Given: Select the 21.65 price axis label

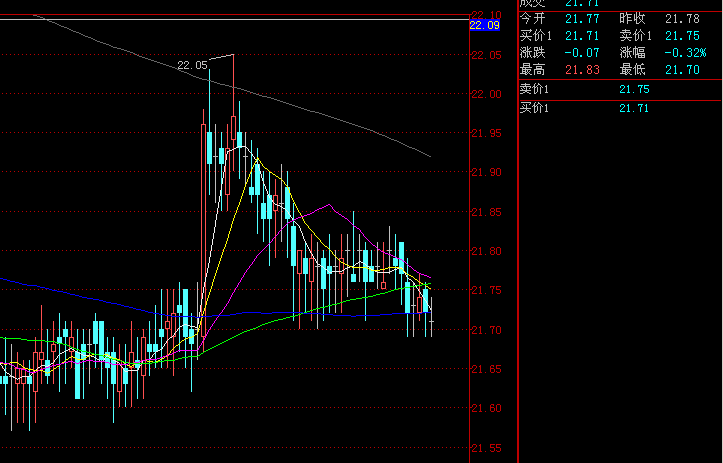Looking at the screenshot, I should (486, 369).
